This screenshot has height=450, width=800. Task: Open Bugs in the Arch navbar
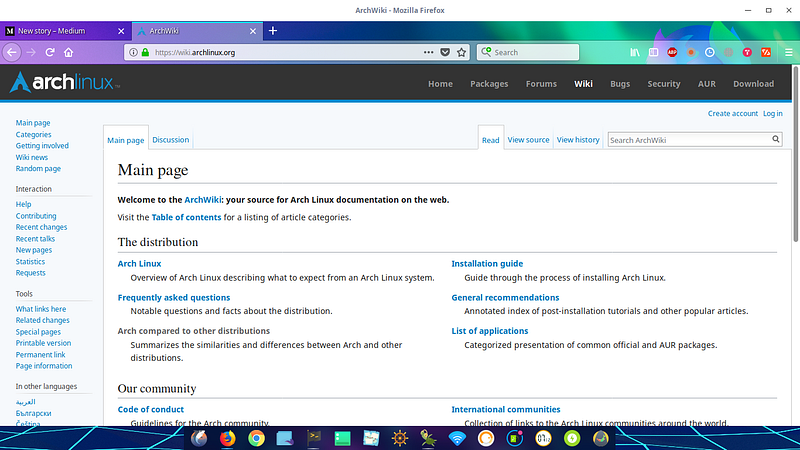pyautogui.click(x=620, y=84)
